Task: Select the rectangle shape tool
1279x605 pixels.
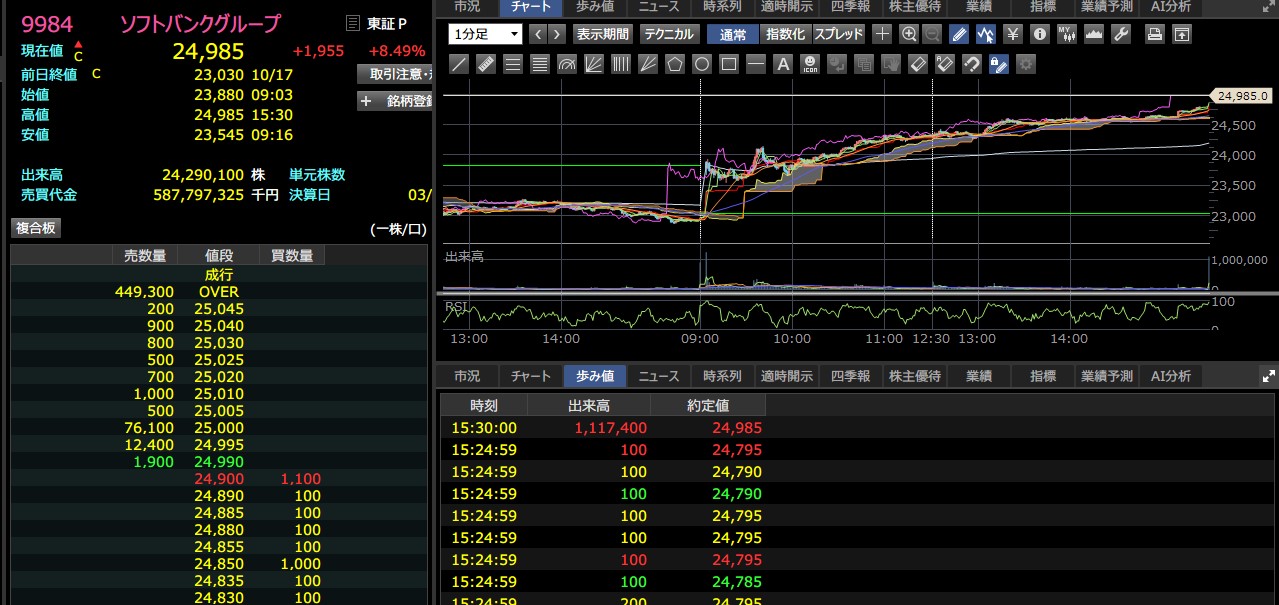Action: (729, 64)
